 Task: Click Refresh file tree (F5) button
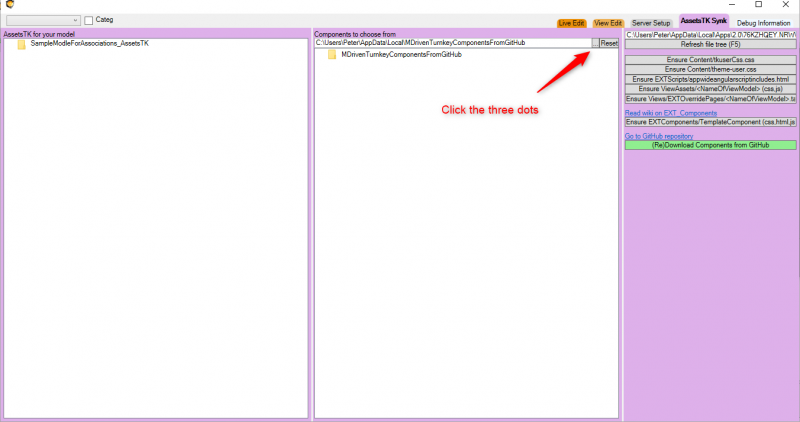coord(711,44)
